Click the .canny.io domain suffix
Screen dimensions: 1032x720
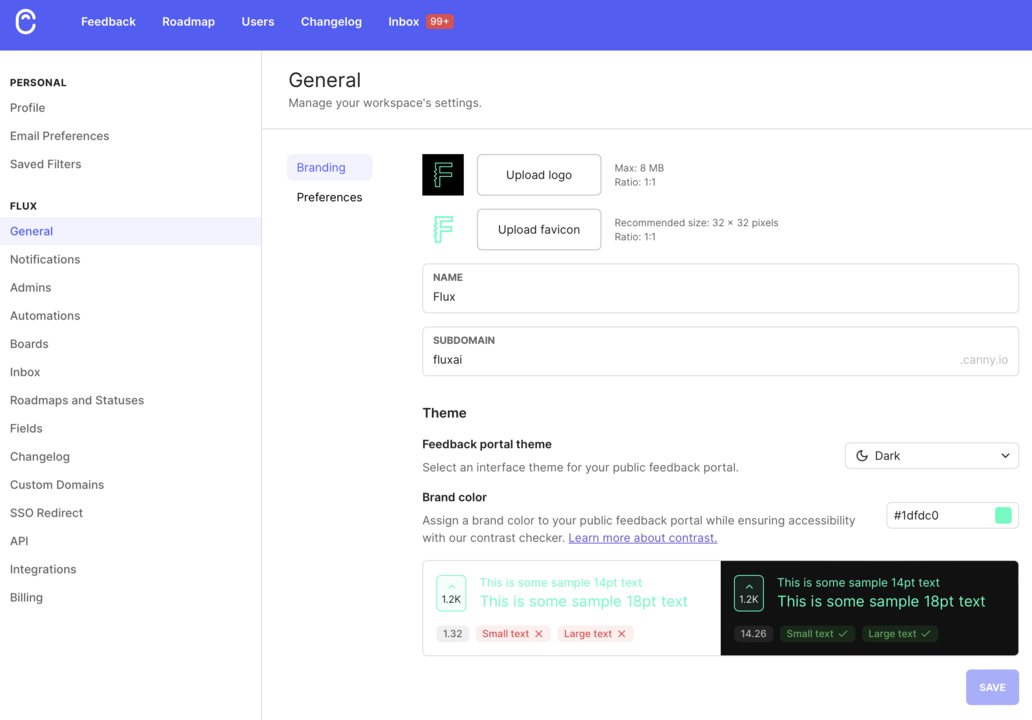coord(983,360)
